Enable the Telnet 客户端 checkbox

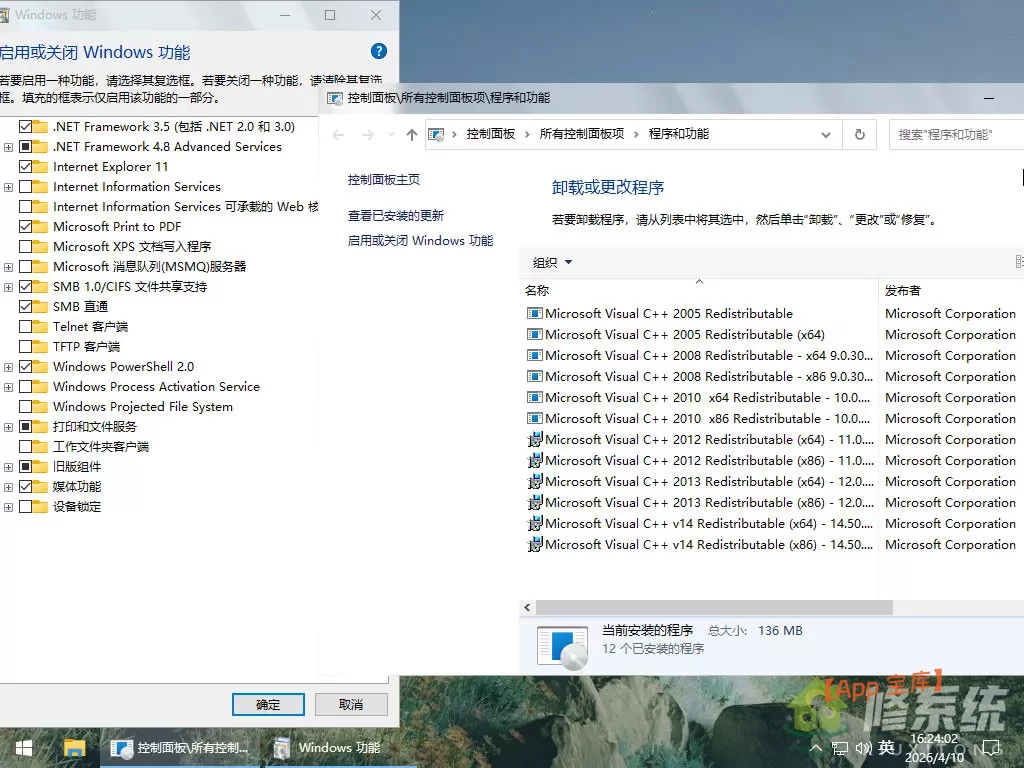tap(26, 327)
